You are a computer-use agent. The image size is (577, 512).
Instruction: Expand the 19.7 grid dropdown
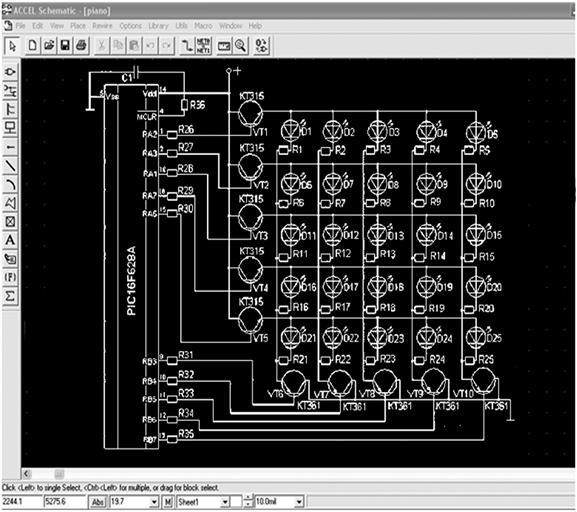point(155,502)
